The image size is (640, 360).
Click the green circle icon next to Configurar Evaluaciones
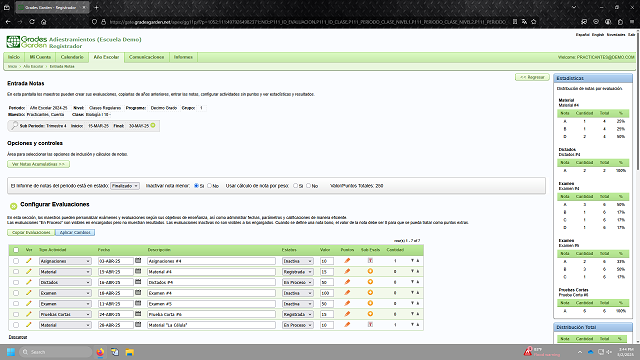[13, 206]
